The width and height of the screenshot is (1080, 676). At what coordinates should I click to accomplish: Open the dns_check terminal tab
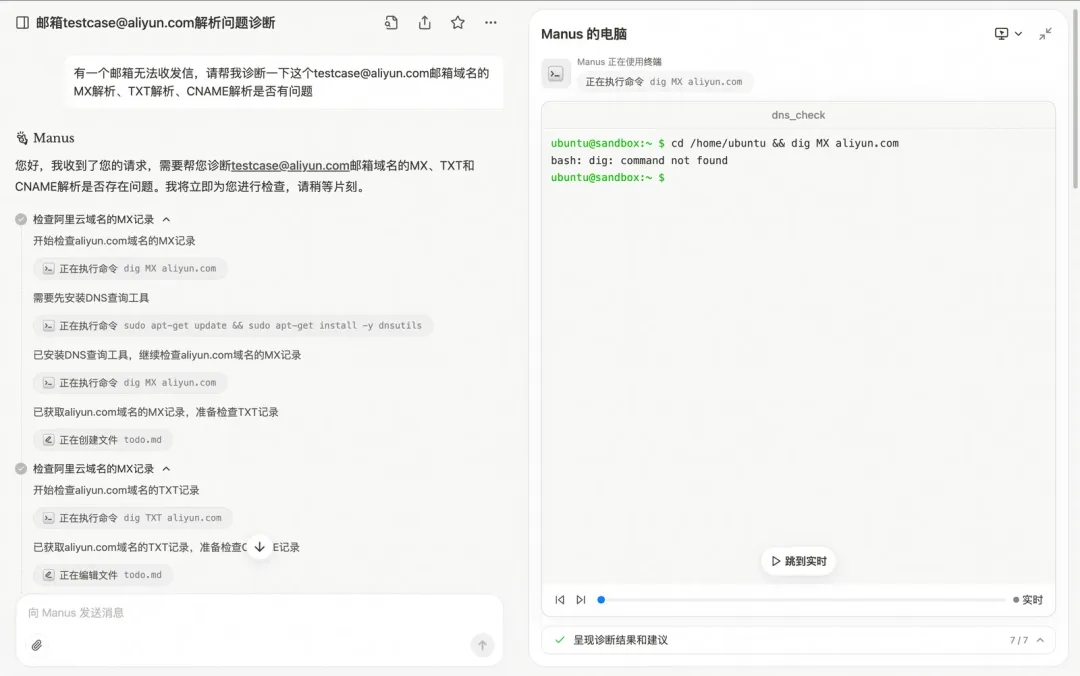798,115
